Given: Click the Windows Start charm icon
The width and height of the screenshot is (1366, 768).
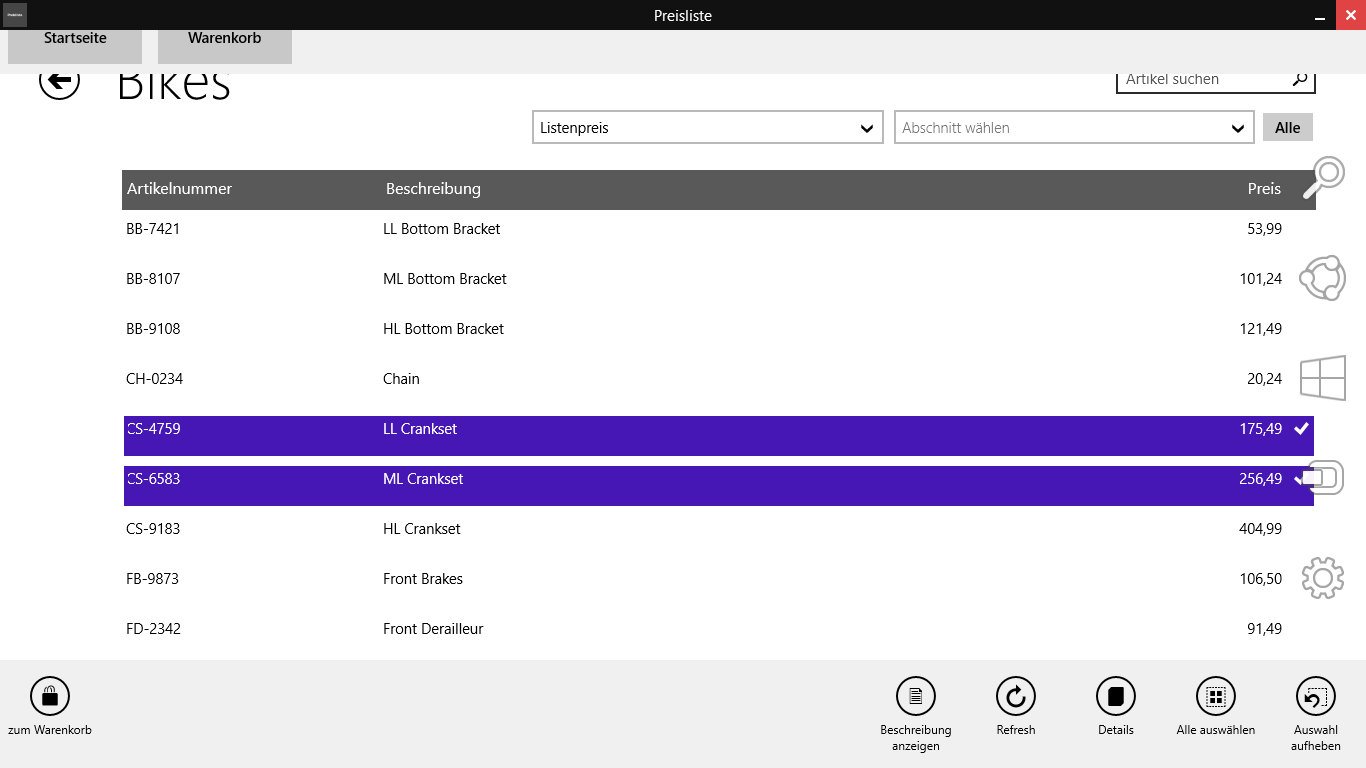Looking at the screenshot, I should click(x=1323, y=378).
